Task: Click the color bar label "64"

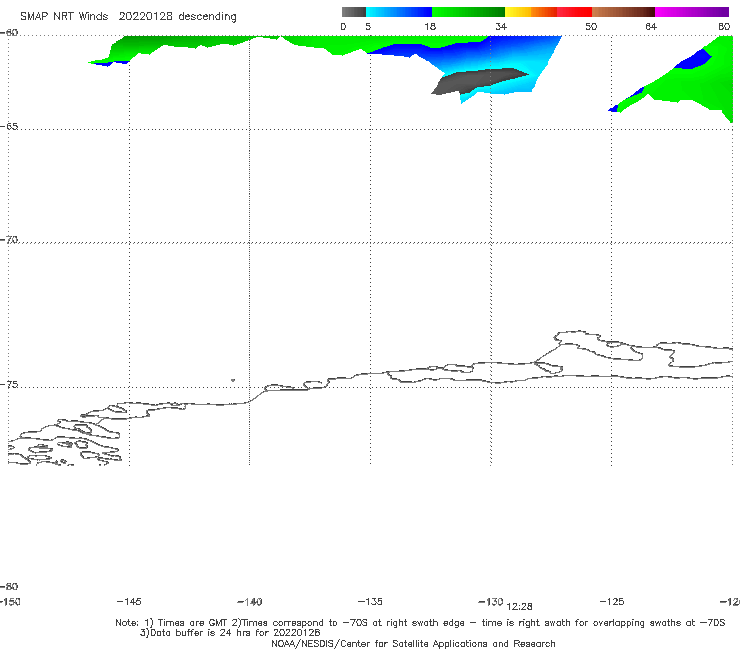Action: 651,26
